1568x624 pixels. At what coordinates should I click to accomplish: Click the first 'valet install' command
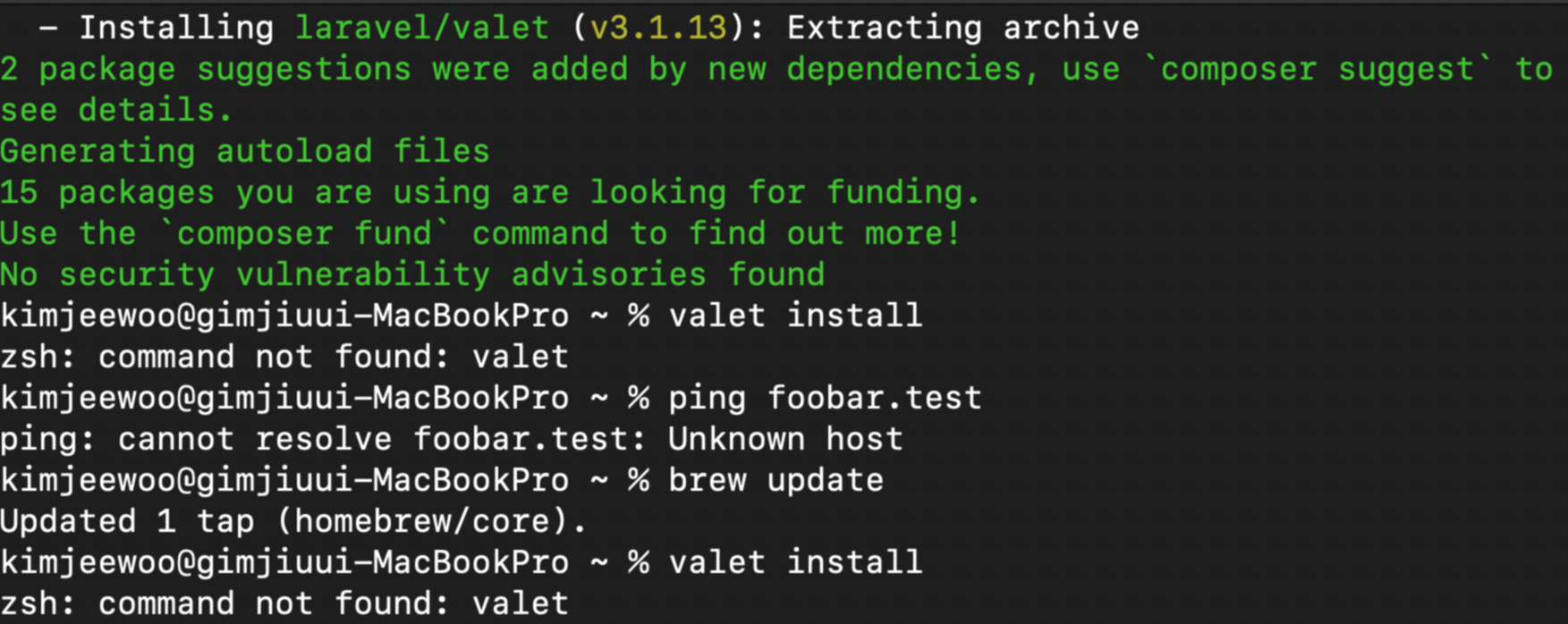795,316
